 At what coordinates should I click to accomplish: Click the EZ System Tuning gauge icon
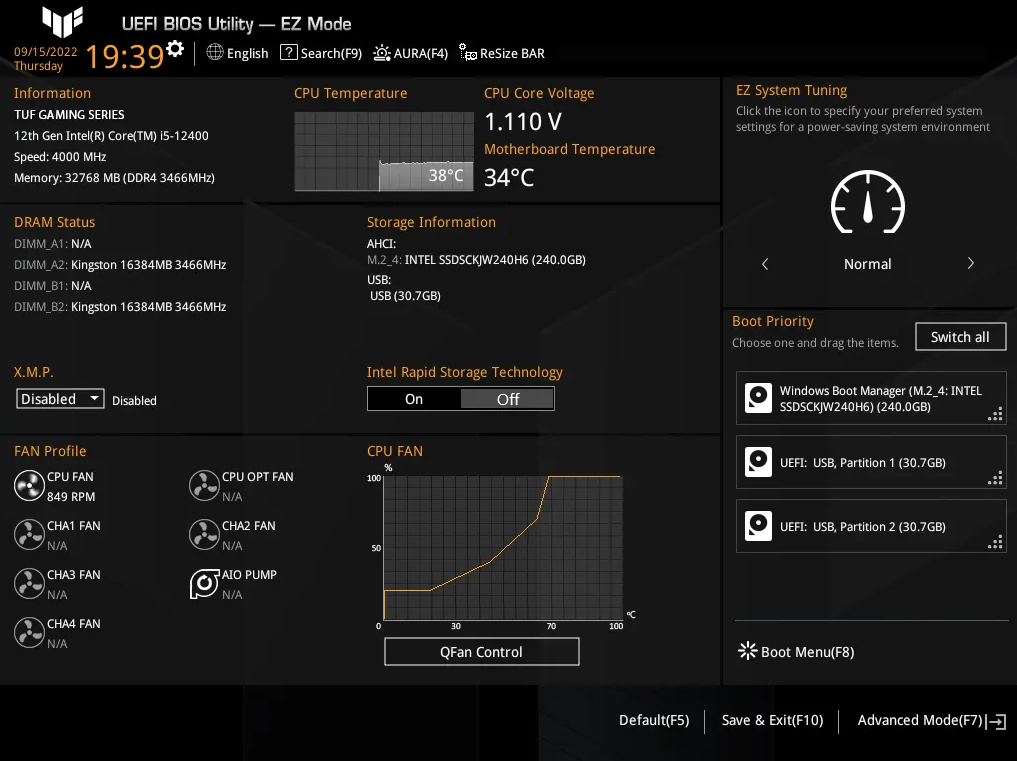click(868, 202)
